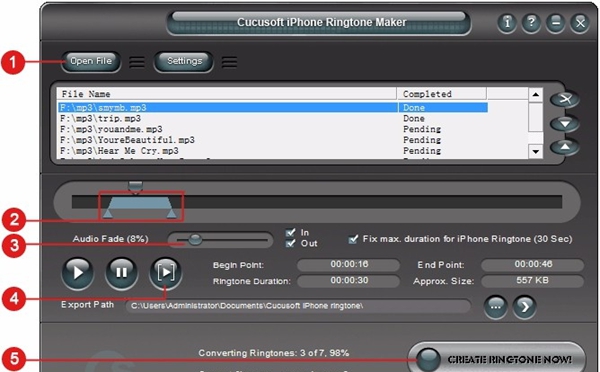Select the F:\mp3\Hear Me Cry.mp3 row
The height and width of the screenshot is (372, 600).
272,150
